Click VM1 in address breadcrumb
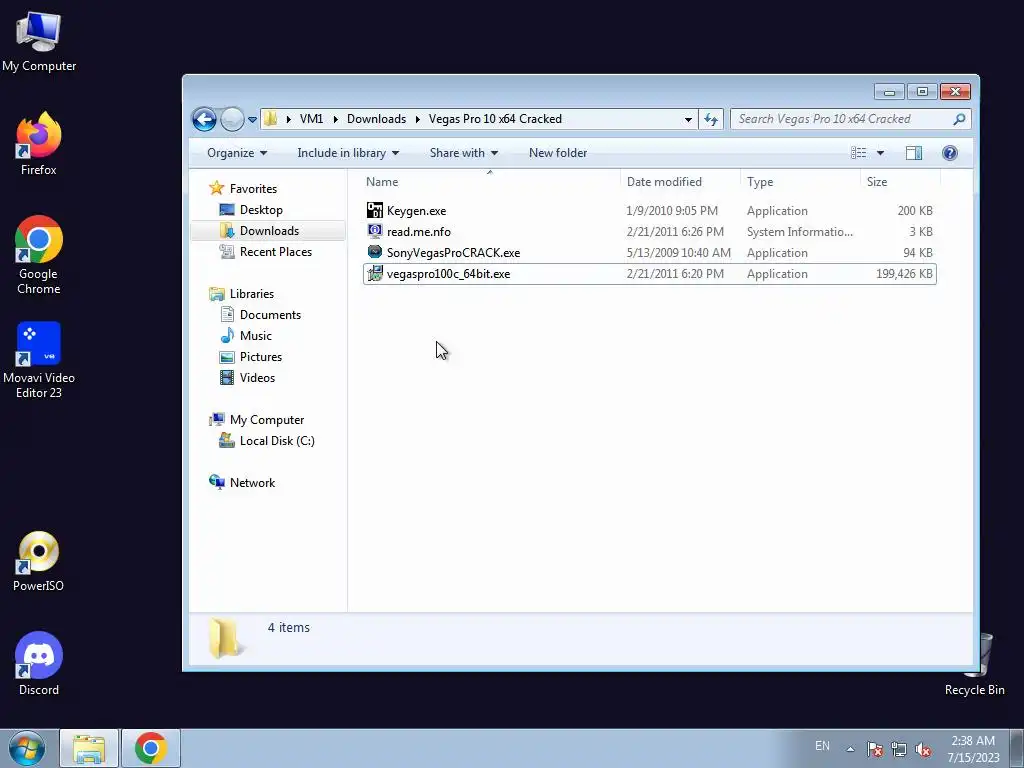This screenshot has width=1024, height=768. (312, 119)
